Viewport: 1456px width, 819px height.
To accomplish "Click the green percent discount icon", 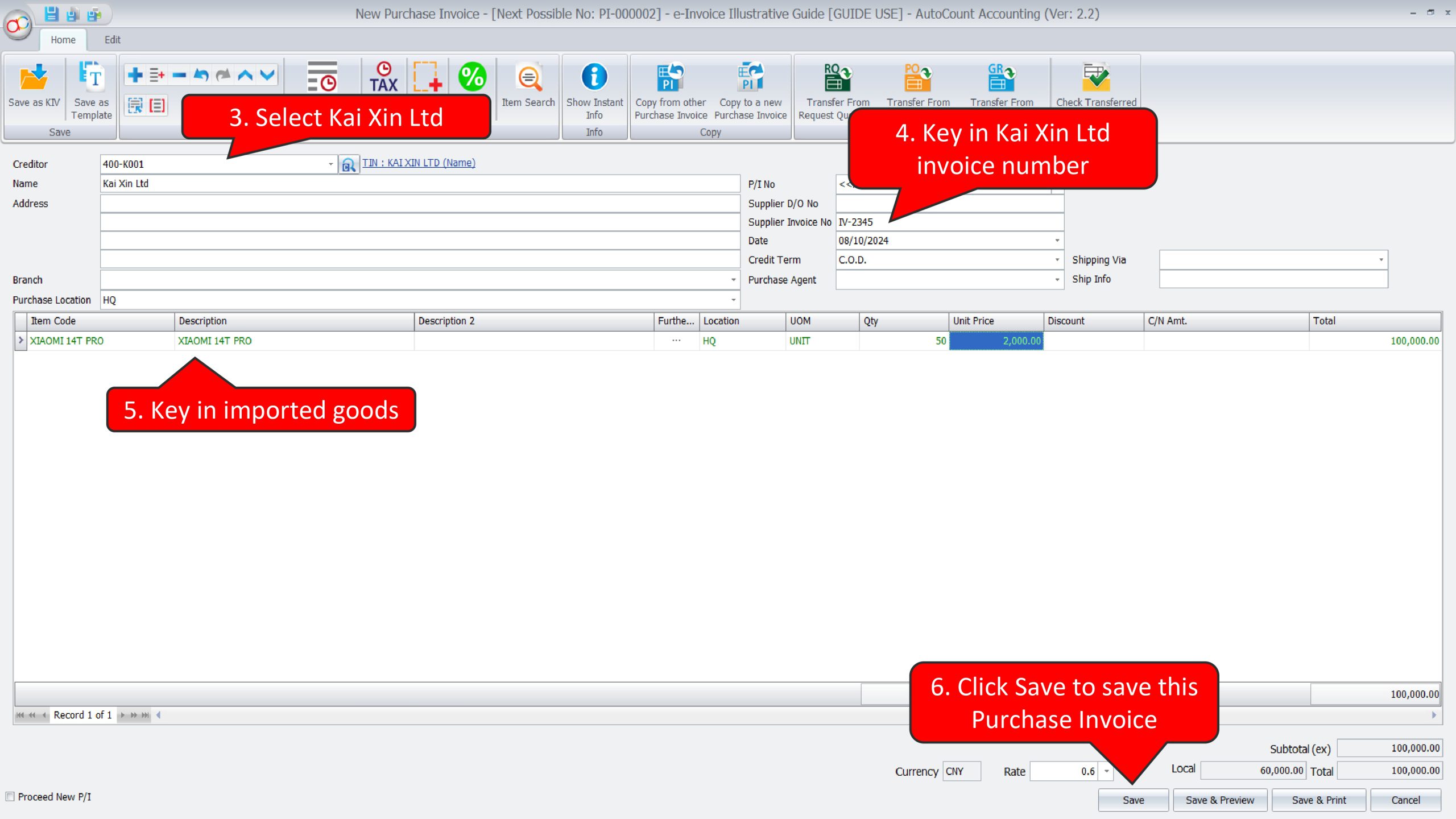I will tap(472, 76).
